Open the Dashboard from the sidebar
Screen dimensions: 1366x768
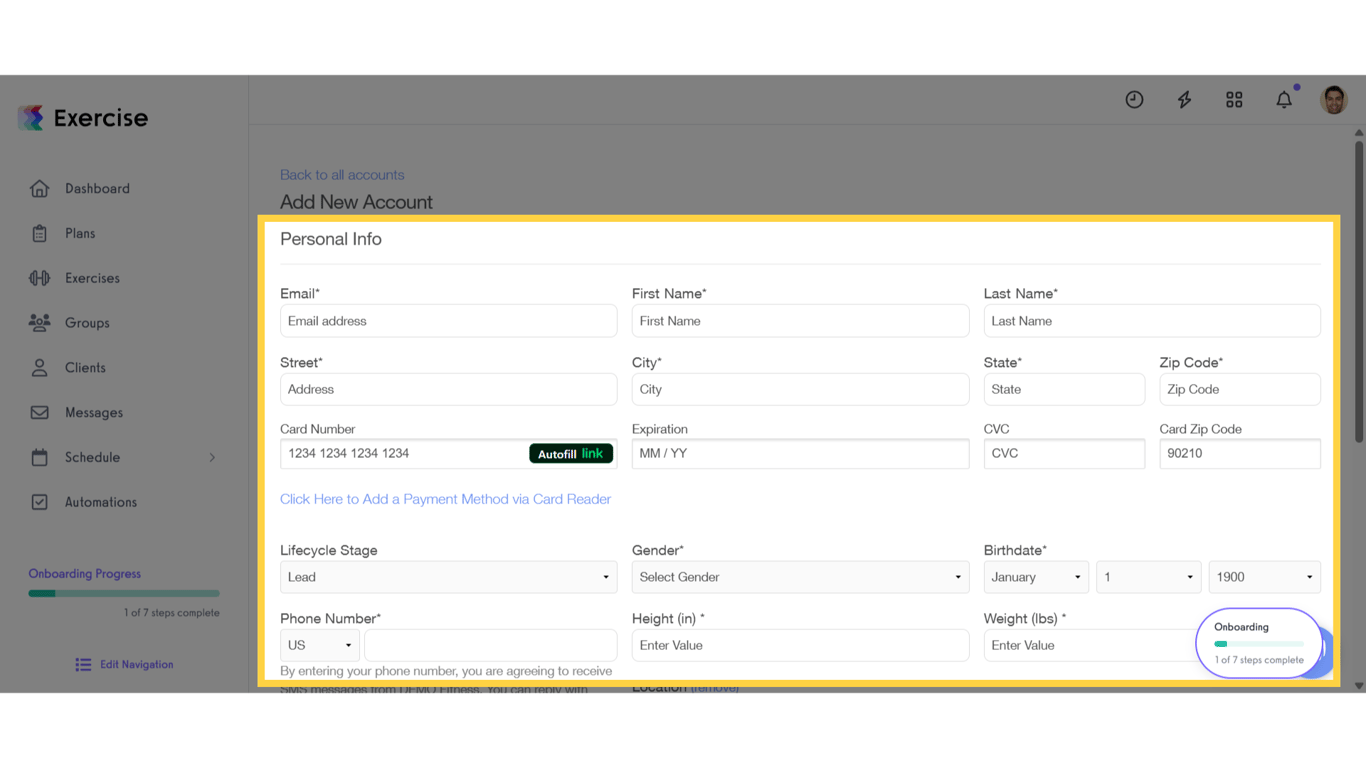[x=96, y=188]
